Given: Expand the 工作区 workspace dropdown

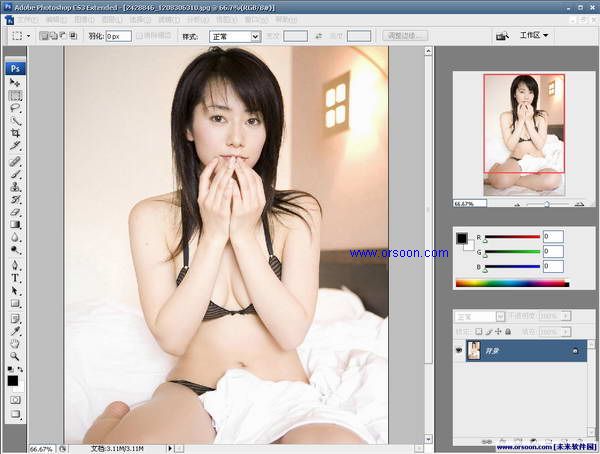Looking at the screenshot, I should coord(535,35).
